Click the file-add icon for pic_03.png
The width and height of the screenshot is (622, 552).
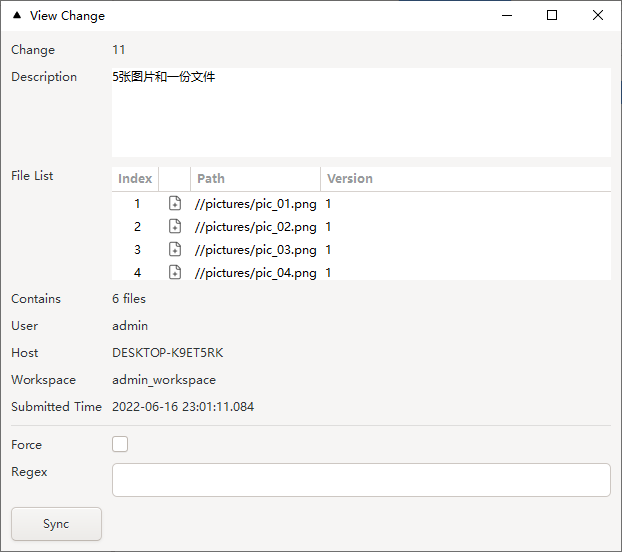[175, 250]
